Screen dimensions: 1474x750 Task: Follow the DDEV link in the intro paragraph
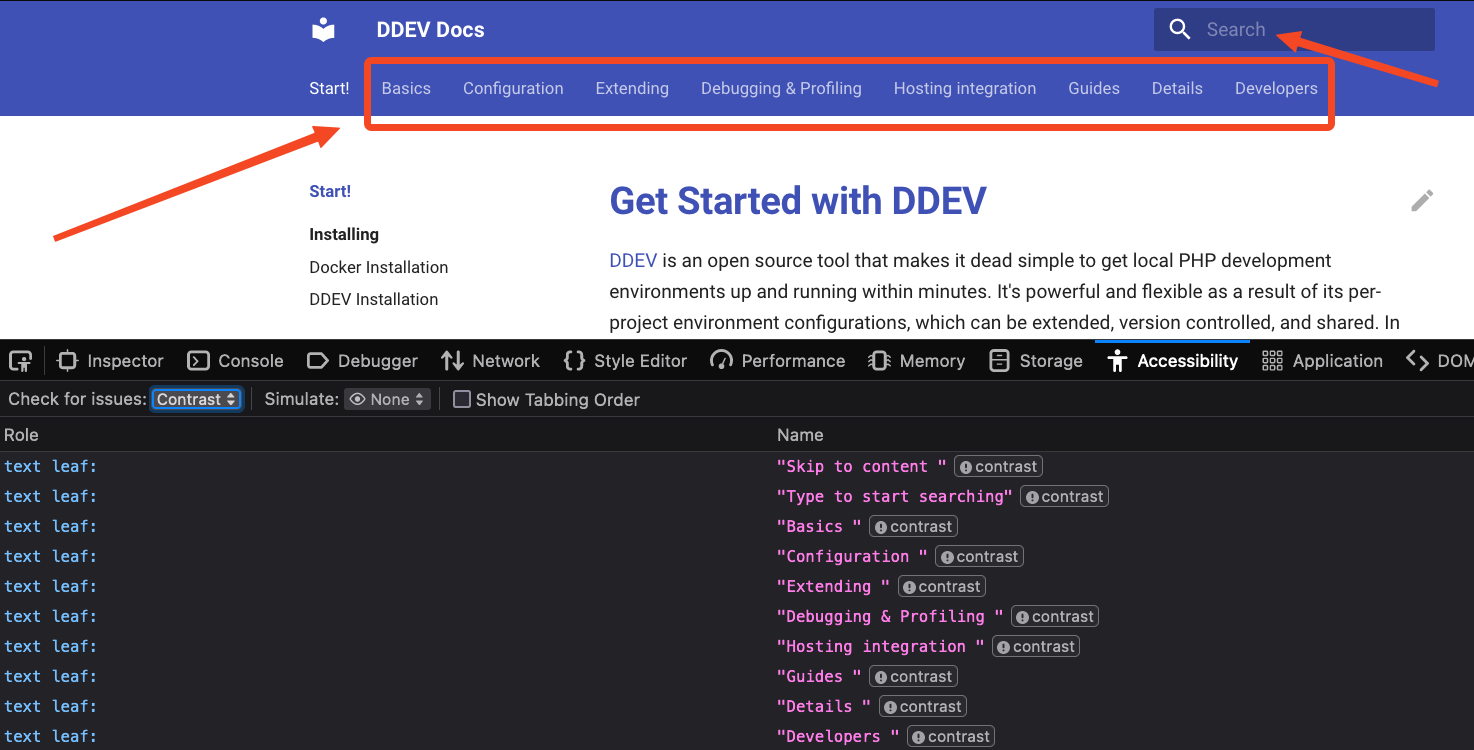633,261
